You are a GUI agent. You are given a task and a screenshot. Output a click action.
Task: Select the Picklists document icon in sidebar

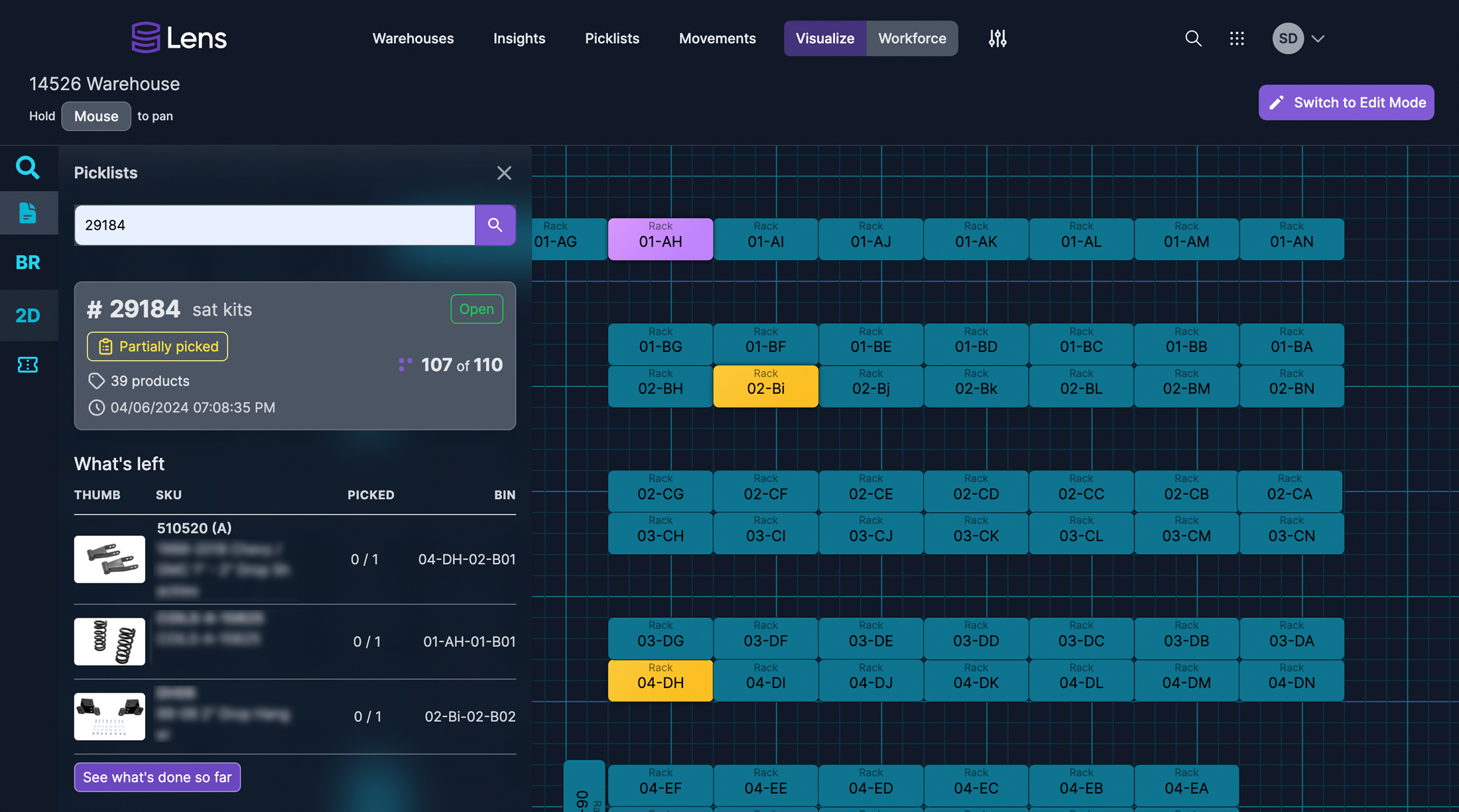(x=29, y=213)
